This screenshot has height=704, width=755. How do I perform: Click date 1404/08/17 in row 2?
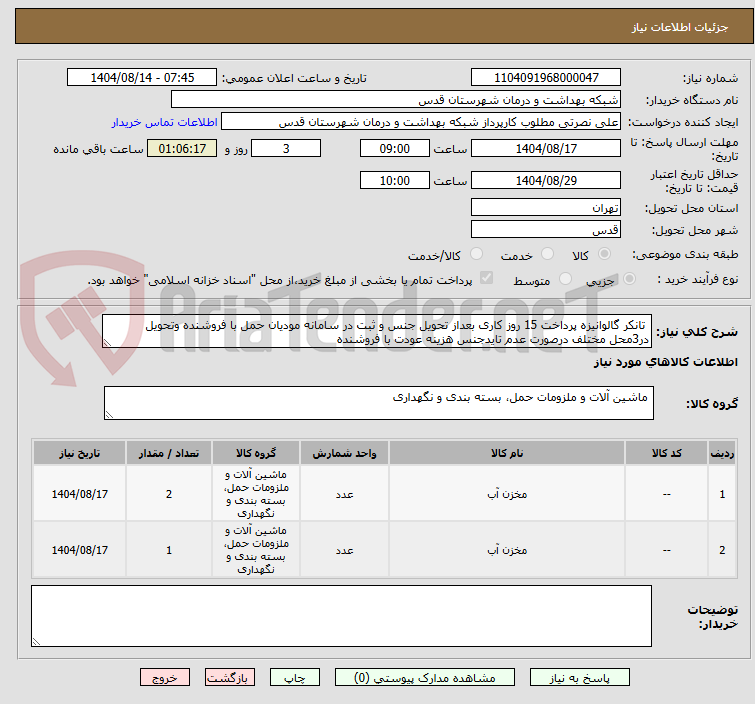79,550
